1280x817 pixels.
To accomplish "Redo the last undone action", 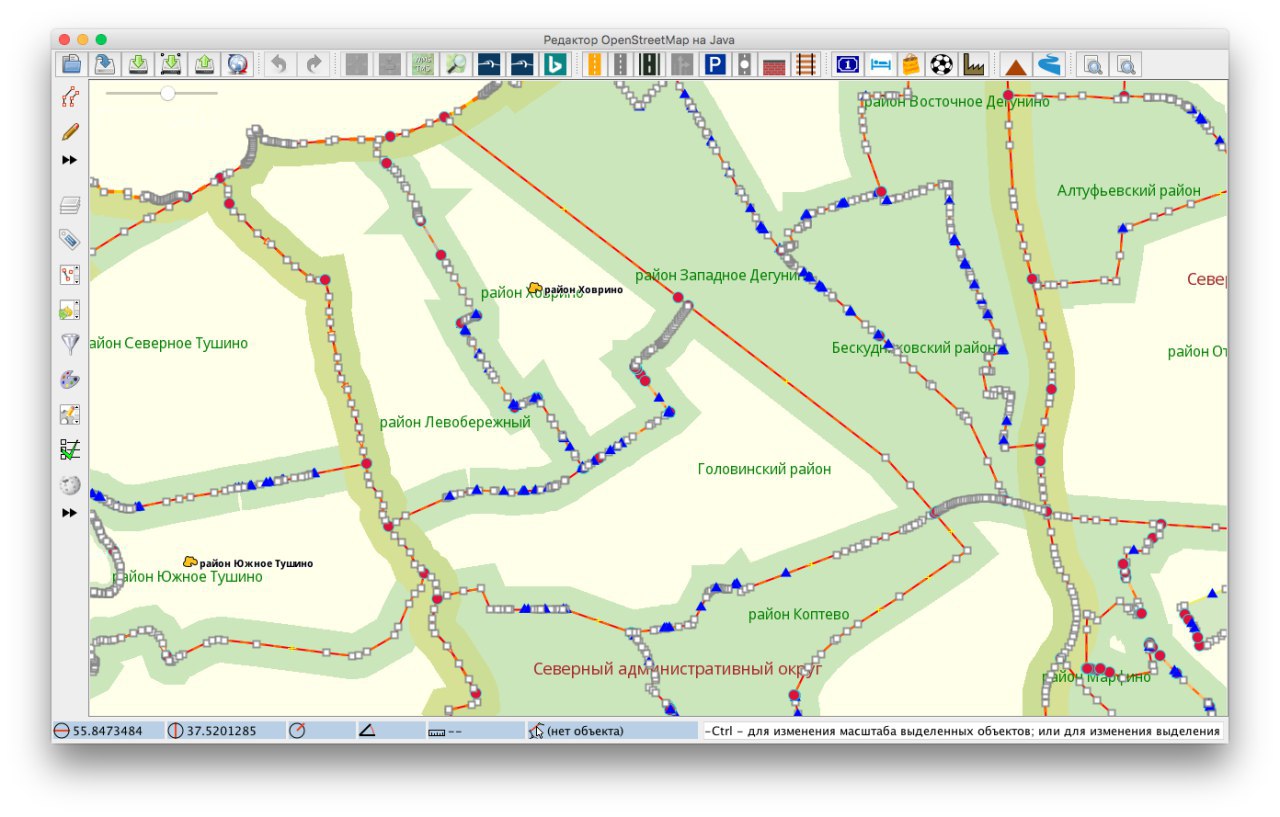I will (314, 64).
